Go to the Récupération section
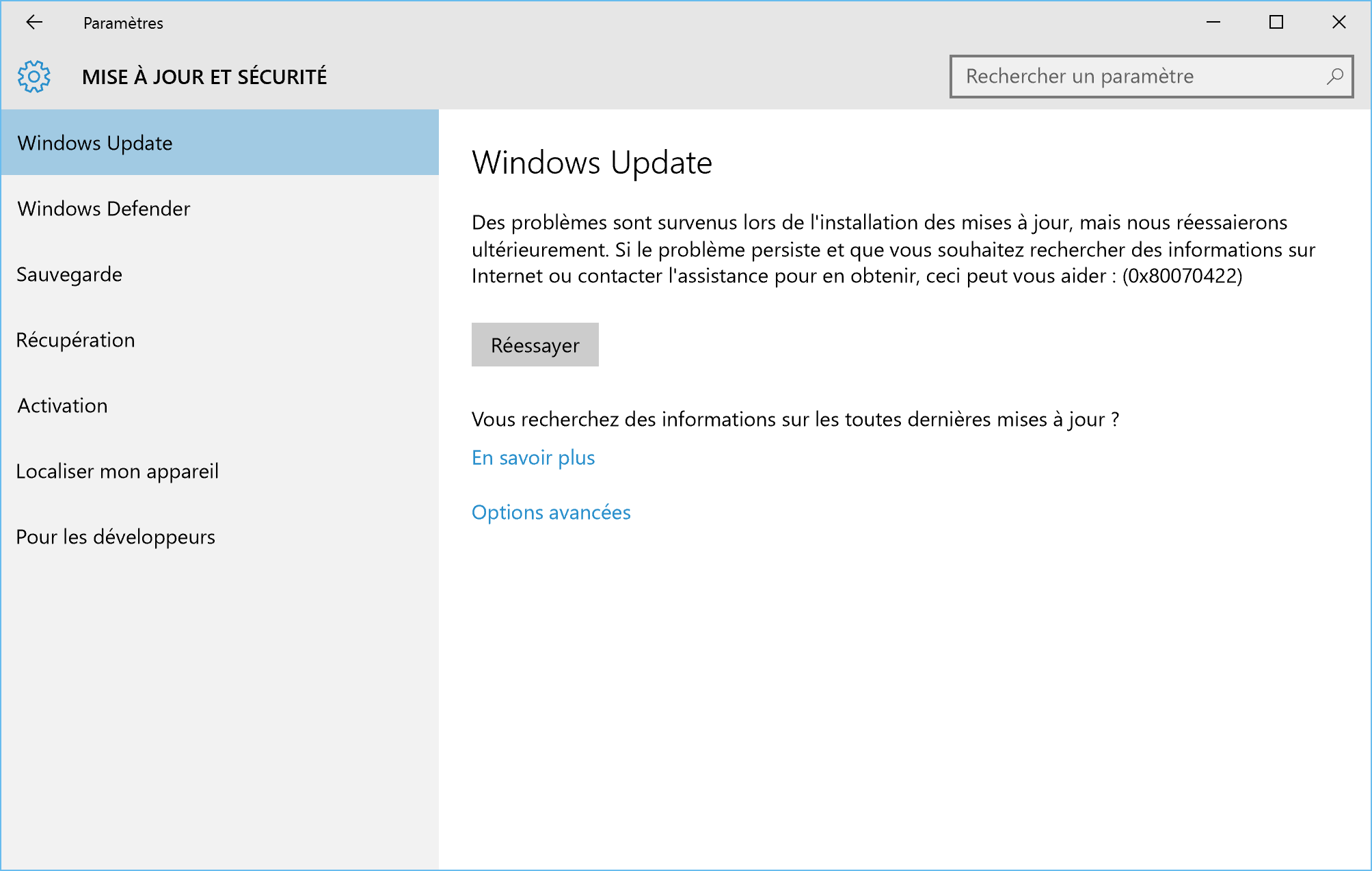 click(x=220, y=339)
